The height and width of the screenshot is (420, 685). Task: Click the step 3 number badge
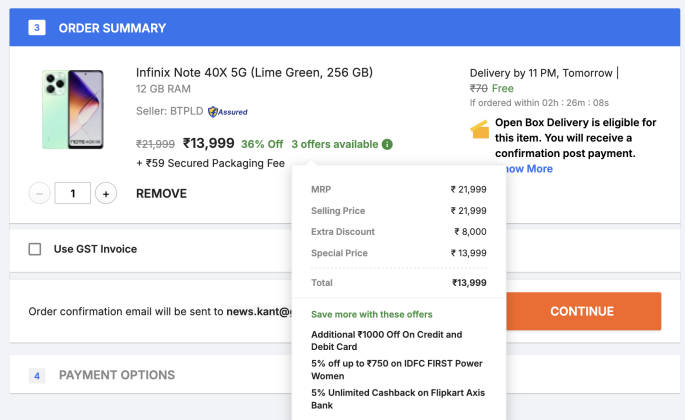36,27
